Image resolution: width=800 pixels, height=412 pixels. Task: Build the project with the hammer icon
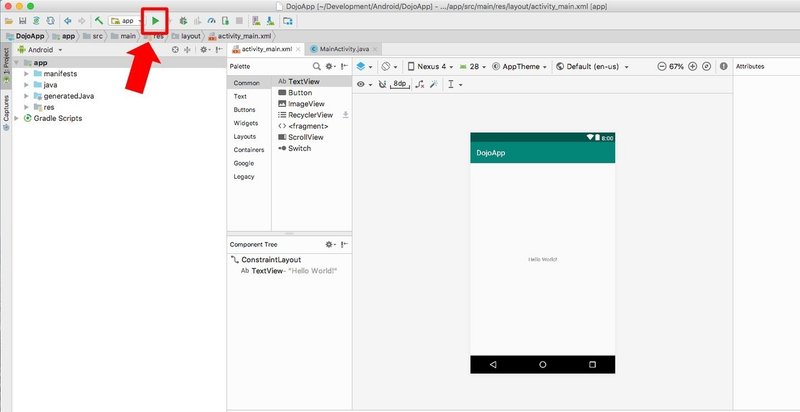(x=99, y=21)
